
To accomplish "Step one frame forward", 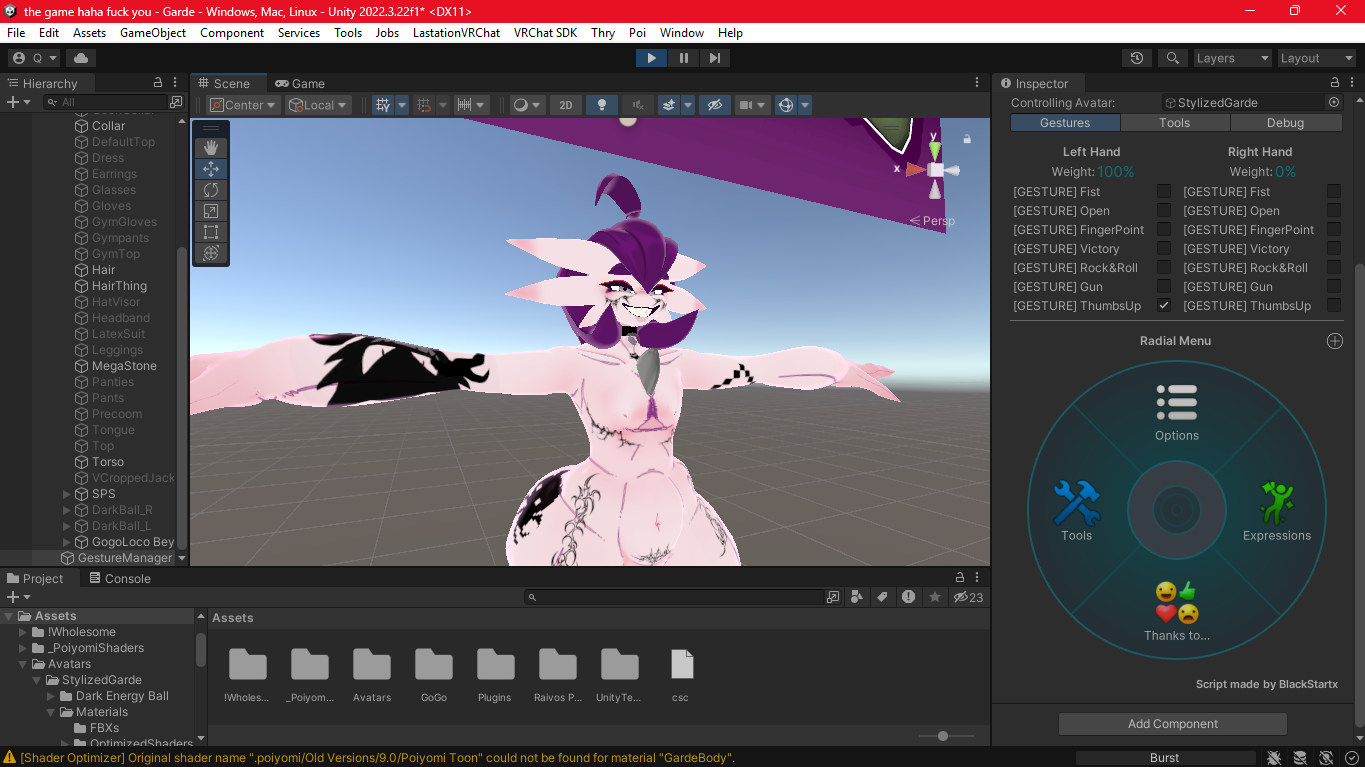I will click(x=714, y=58).
